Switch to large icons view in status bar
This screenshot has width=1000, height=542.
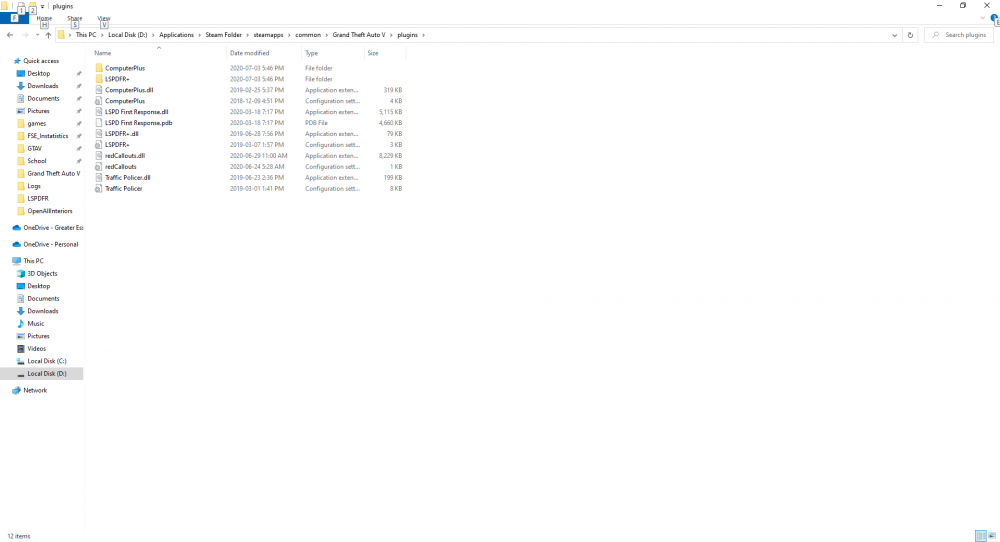[x=992, y=536]
